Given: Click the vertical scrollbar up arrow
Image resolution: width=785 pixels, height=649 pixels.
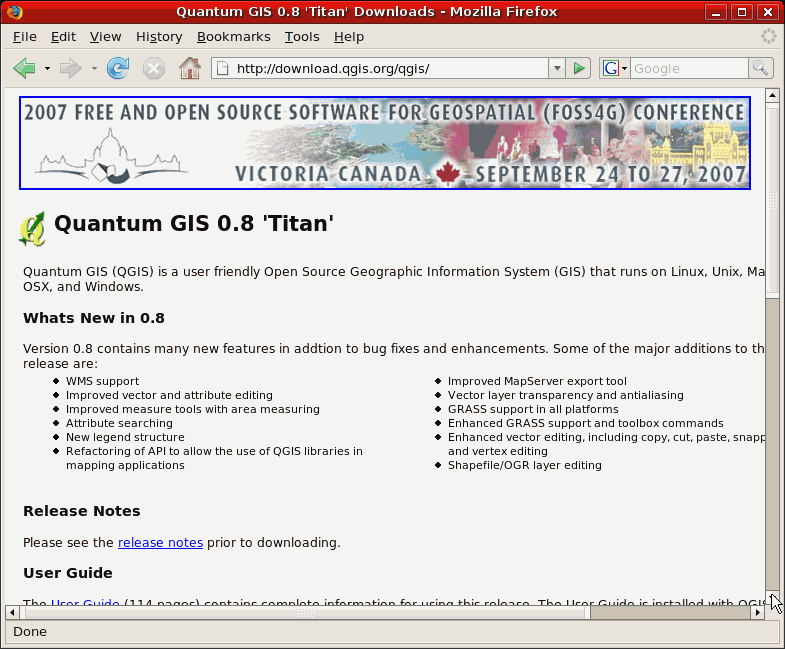Looking at the screenshot, I should [x=772, y=95].
